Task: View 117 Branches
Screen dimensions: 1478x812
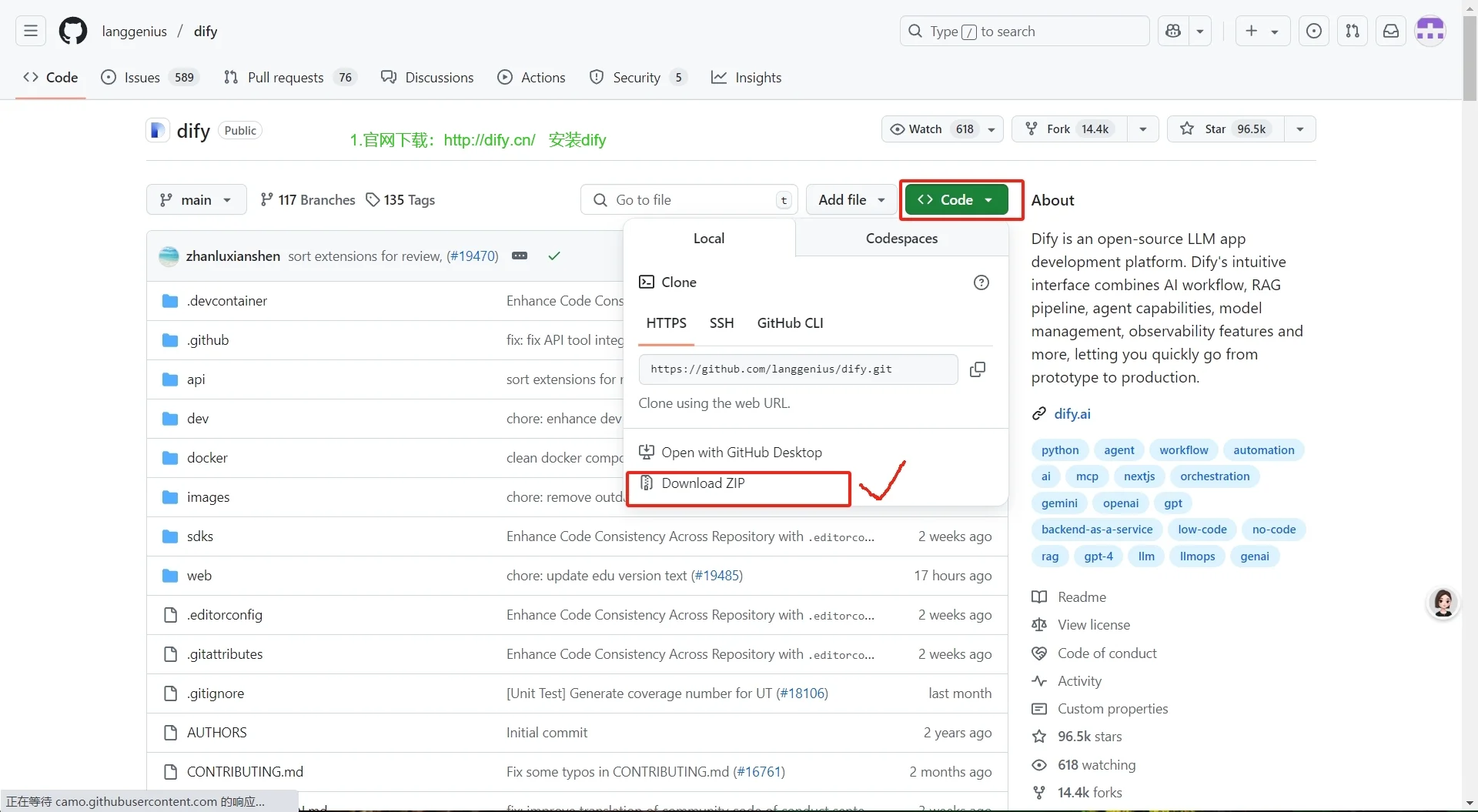Action: coord(308,199)
